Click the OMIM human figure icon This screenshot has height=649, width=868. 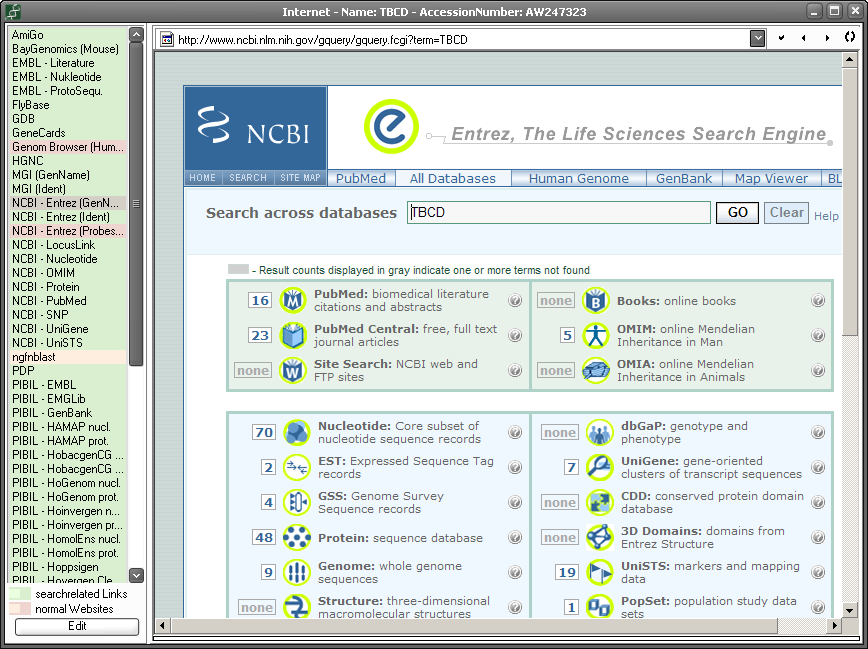(596, 336)
